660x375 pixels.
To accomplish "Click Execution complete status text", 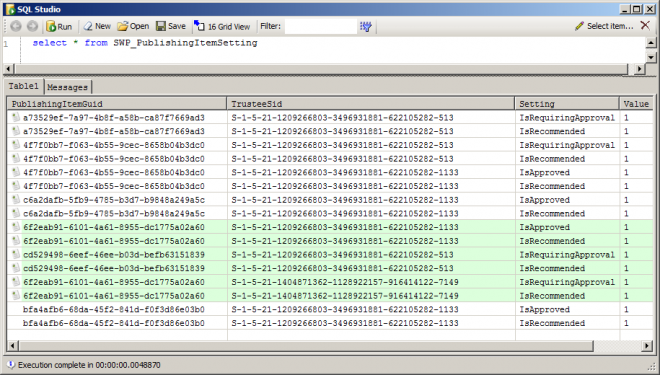I will [x=89, y=365].
